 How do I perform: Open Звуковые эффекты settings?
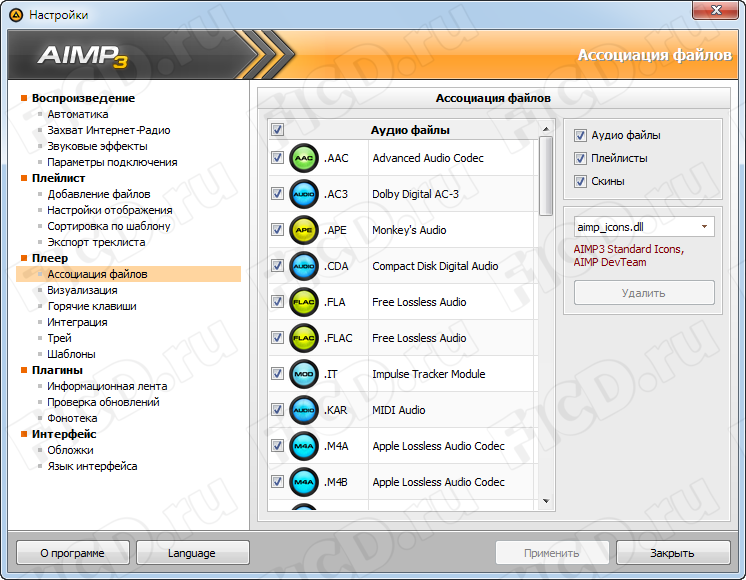pyautogui.click(x=97, y=146)
